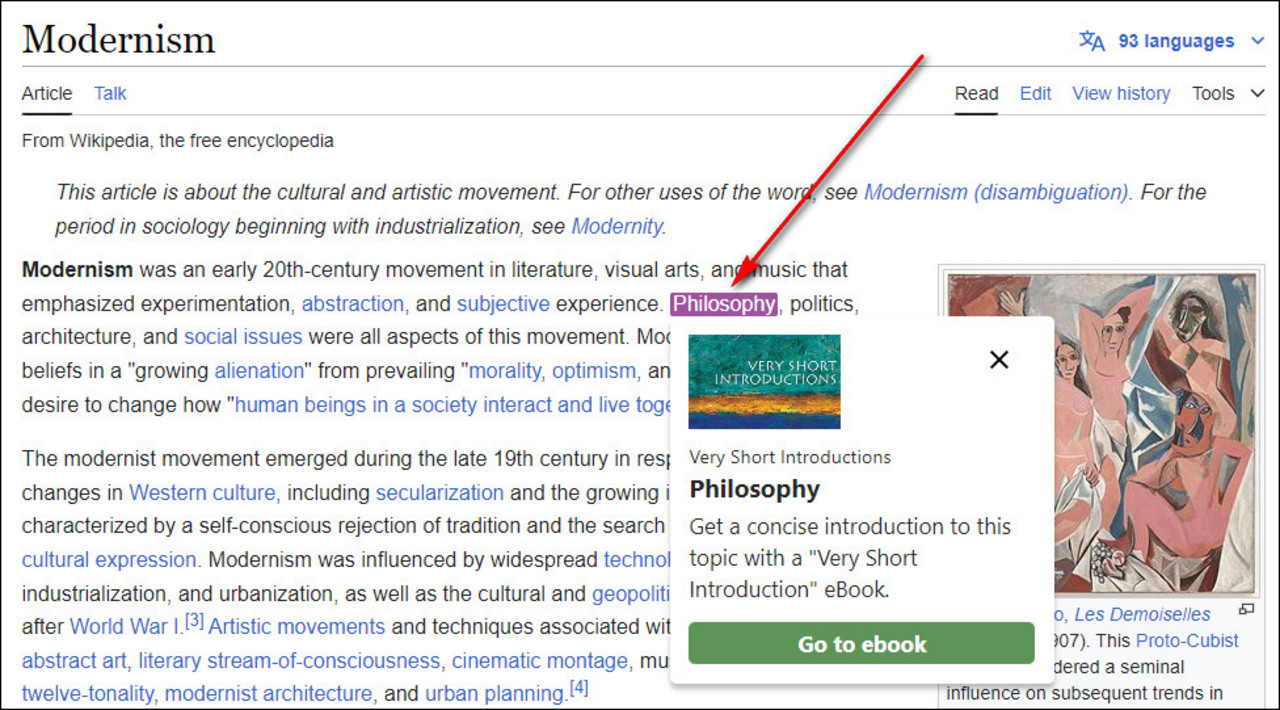Open the Modernism (disambiguation) link

pyautogui.click(x=995, y=192)
